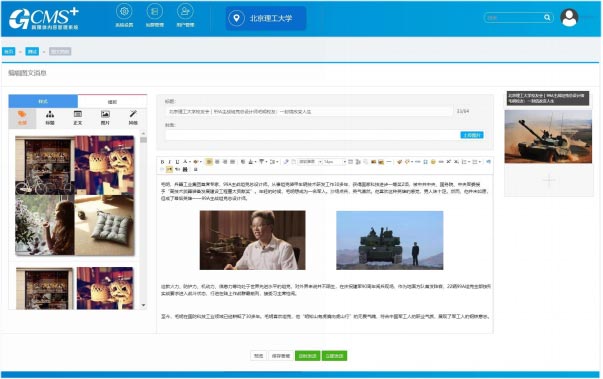603x379 pixels.
Task: Click the blue upload image button
Action: pyautogui.click(x=472, y=135)
